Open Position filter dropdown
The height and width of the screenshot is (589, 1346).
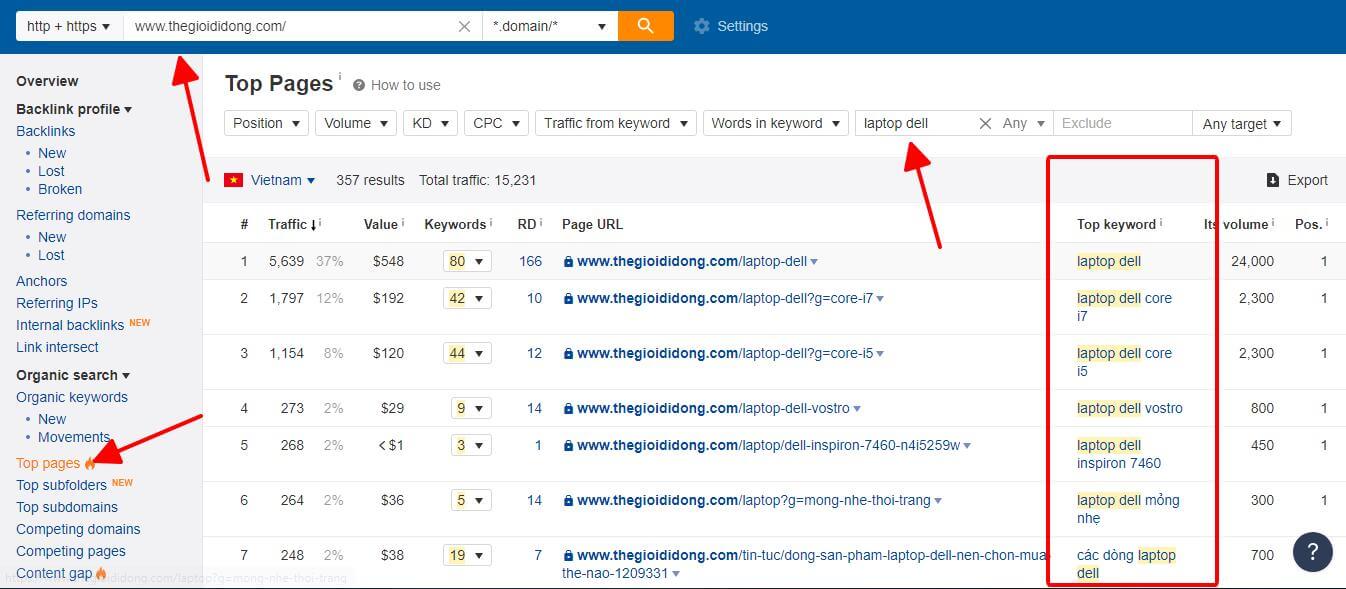[x=266, y=123]
